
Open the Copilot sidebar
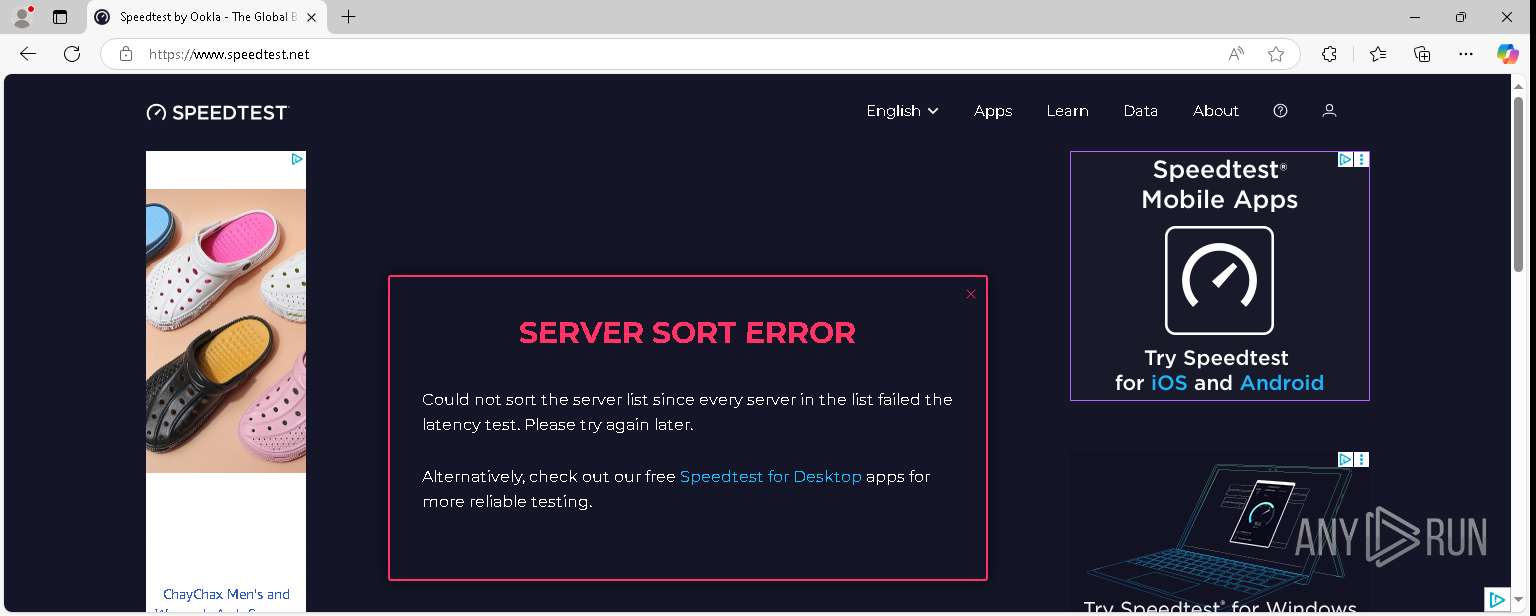[1508, 54]
